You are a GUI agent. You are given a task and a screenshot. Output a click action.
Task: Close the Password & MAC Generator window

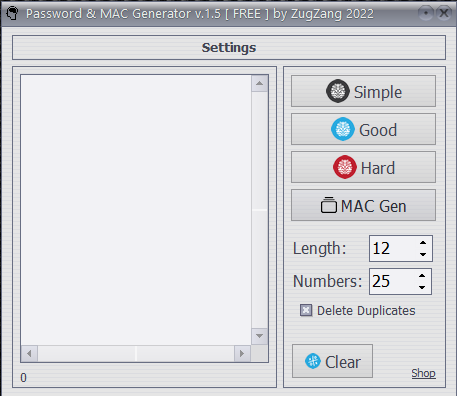(x=444, y=13)
